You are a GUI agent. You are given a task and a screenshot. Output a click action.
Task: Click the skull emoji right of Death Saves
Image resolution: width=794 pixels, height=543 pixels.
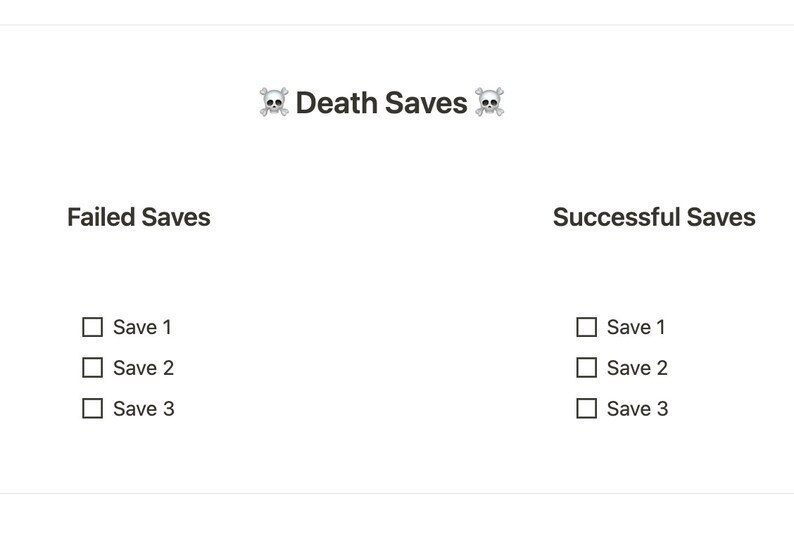coord(489,102)
